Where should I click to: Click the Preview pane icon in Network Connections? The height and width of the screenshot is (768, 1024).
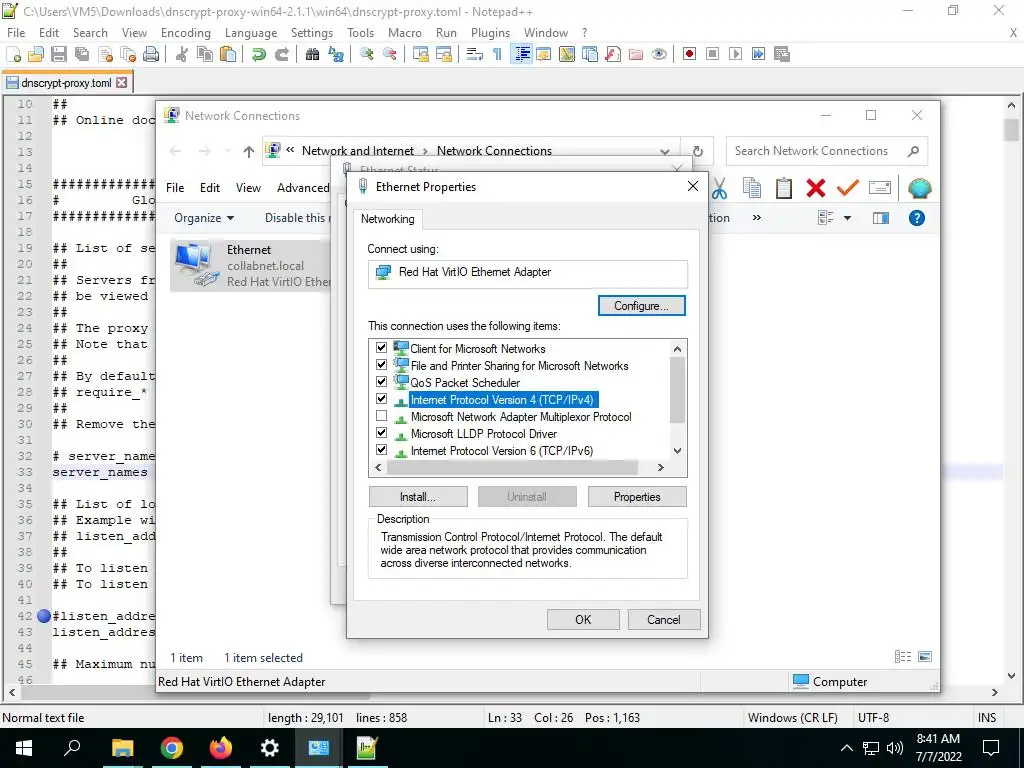(881, 218)
